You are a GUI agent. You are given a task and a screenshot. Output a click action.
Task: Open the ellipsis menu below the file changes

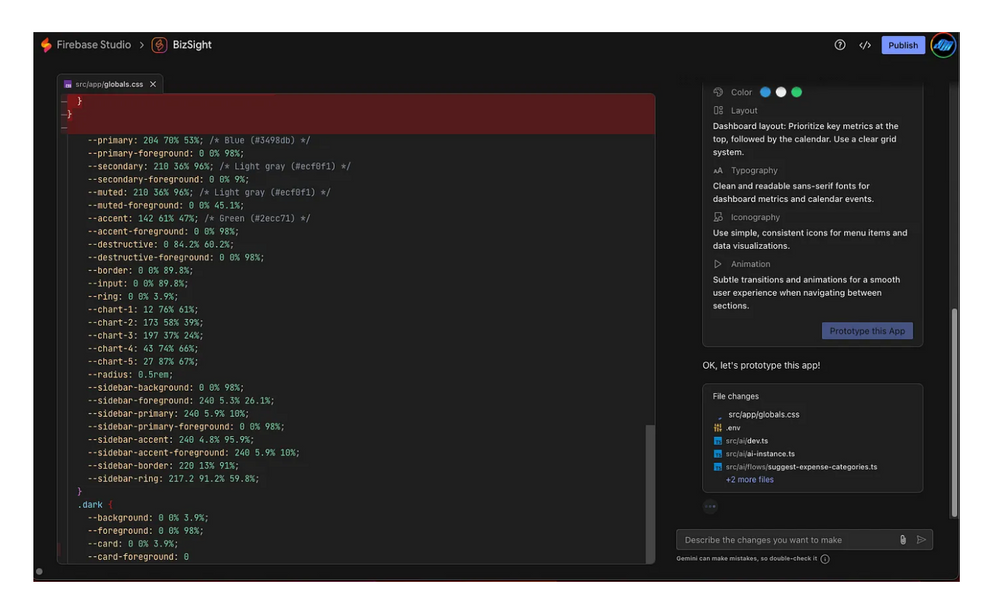[x=710, y=506]
